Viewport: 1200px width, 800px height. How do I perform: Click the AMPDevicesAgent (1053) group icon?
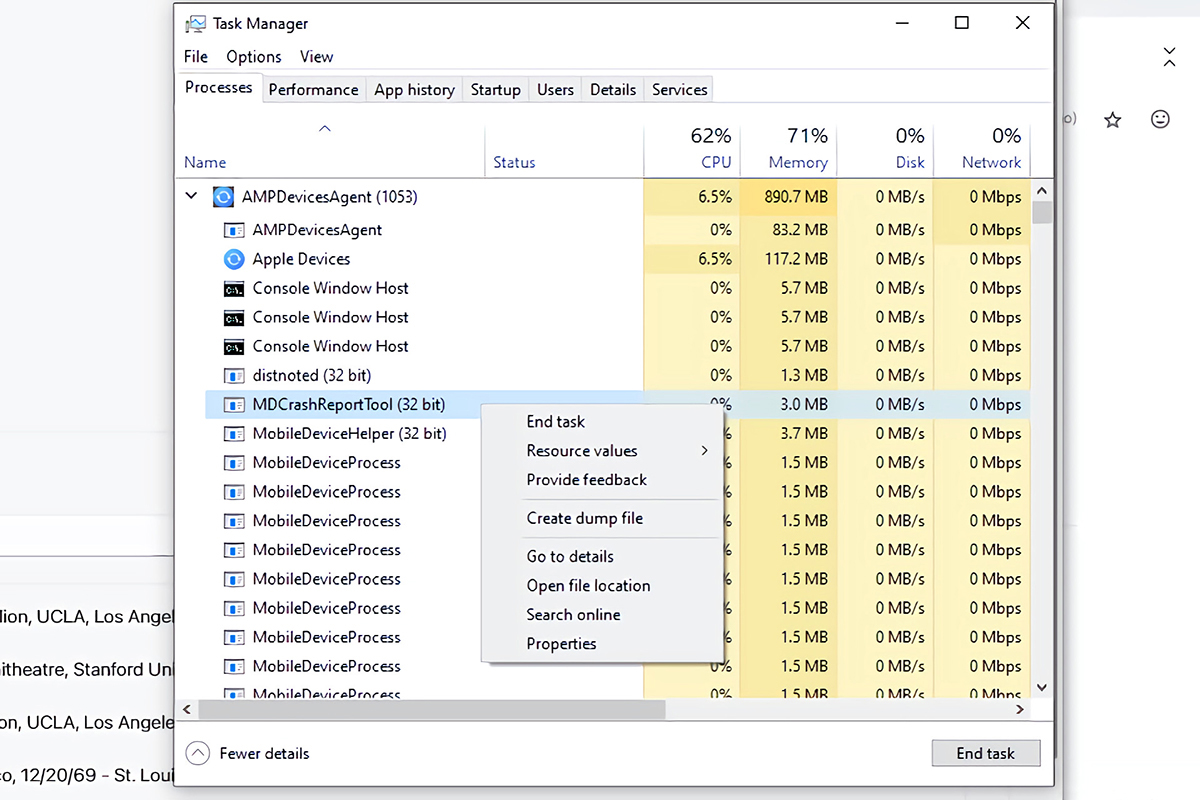pyautogui.click(x=223, y=197)
